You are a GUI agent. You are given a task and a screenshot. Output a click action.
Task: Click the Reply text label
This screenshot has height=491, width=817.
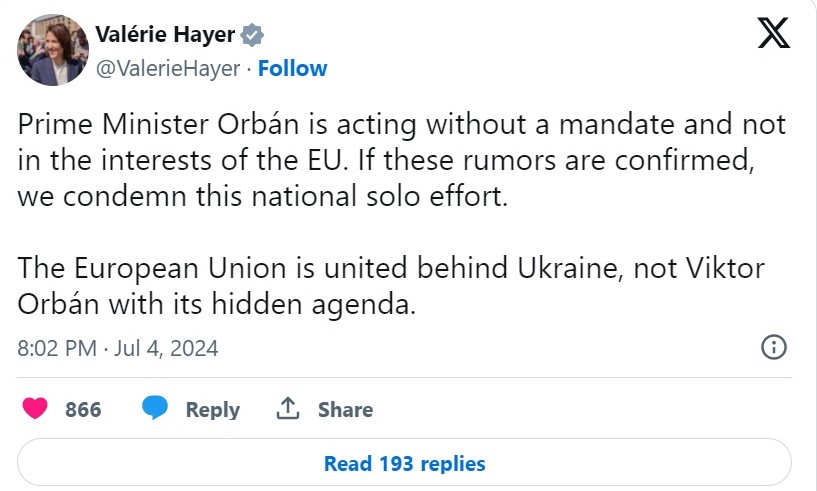coord(213,410)
